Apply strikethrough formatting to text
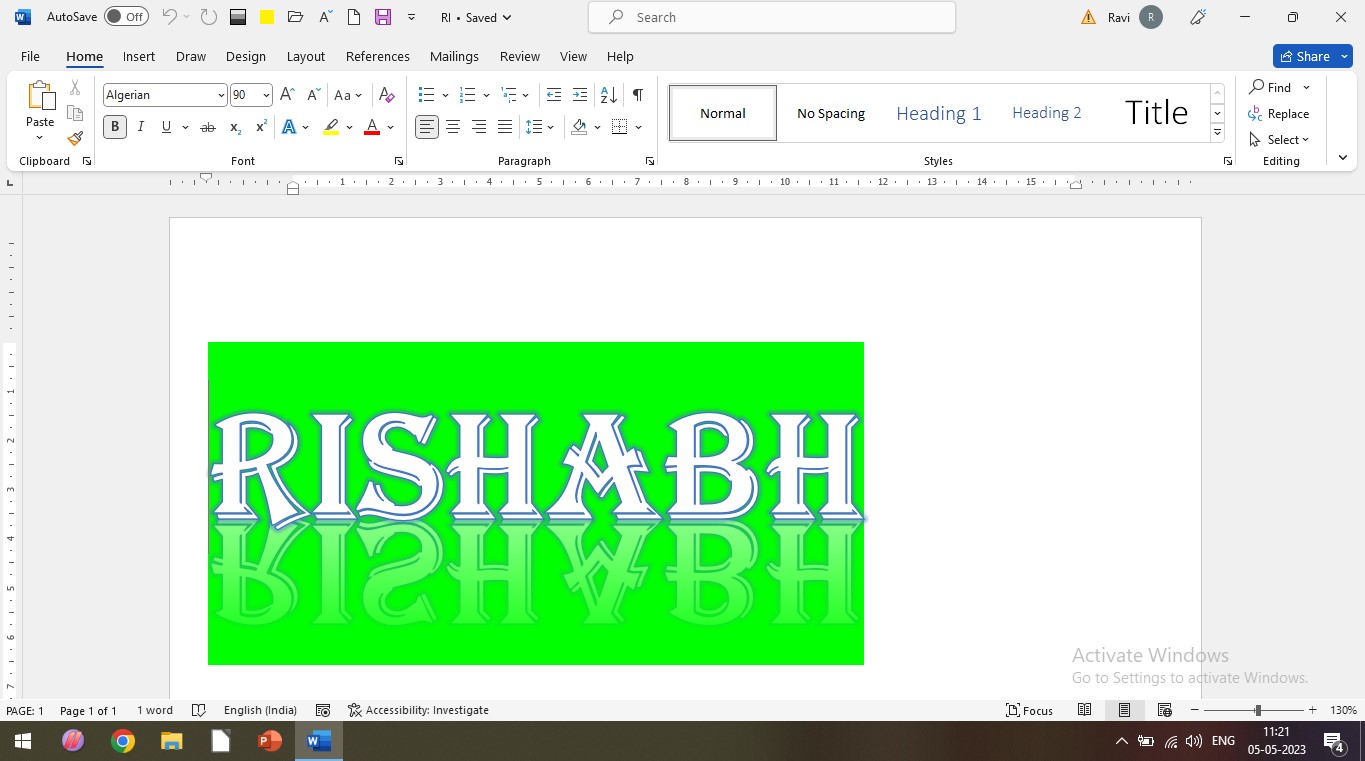This screenshot has width=1365, height=761. [208, 127]
